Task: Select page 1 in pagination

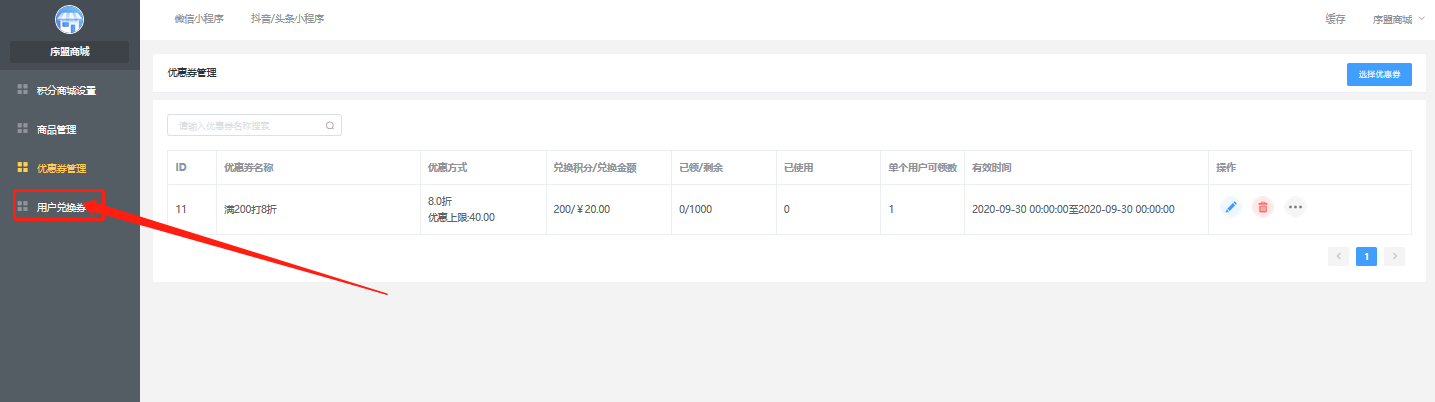Action: tap(1366, 256)
